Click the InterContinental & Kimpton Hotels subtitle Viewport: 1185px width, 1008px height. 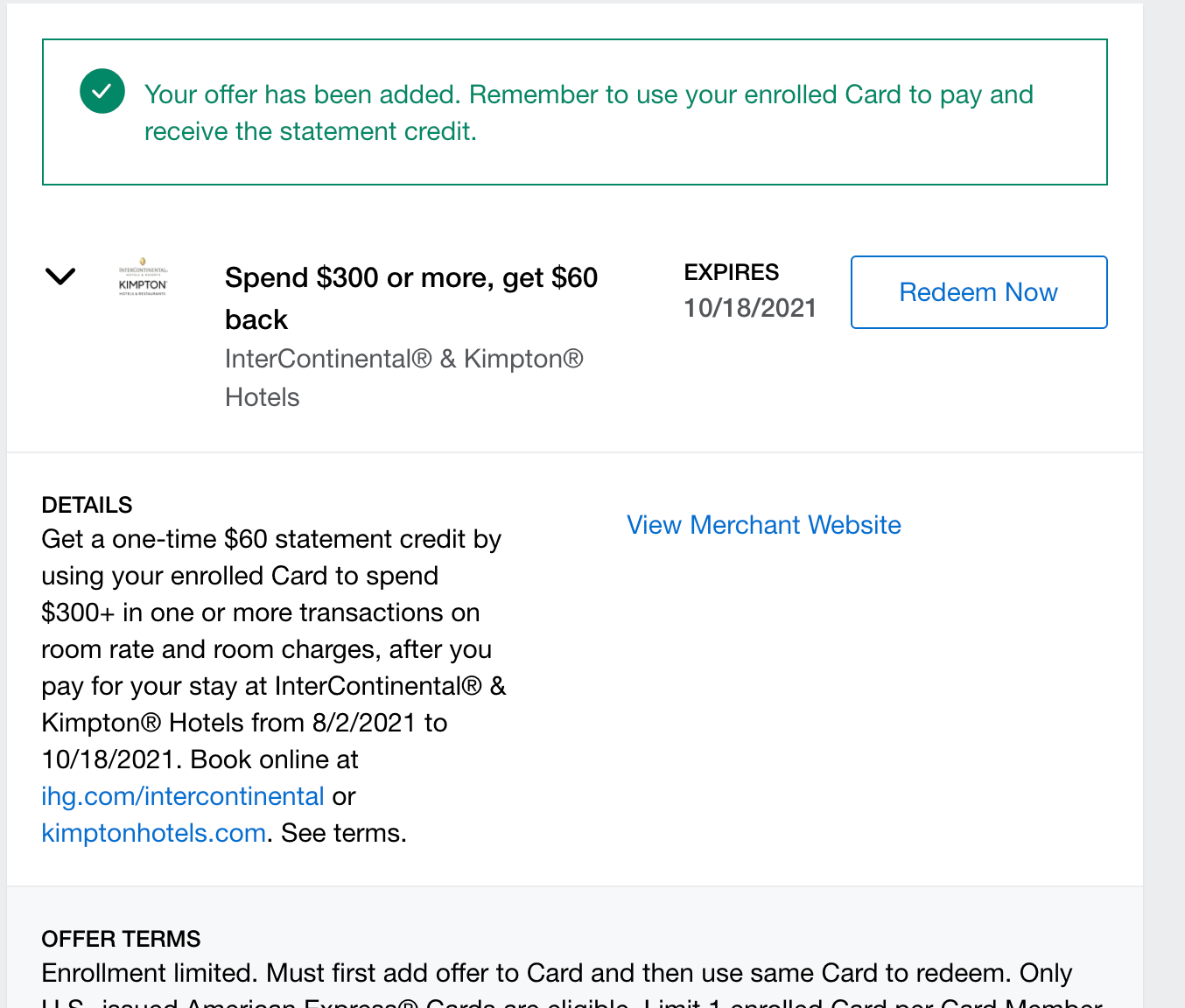pos(403,360)
